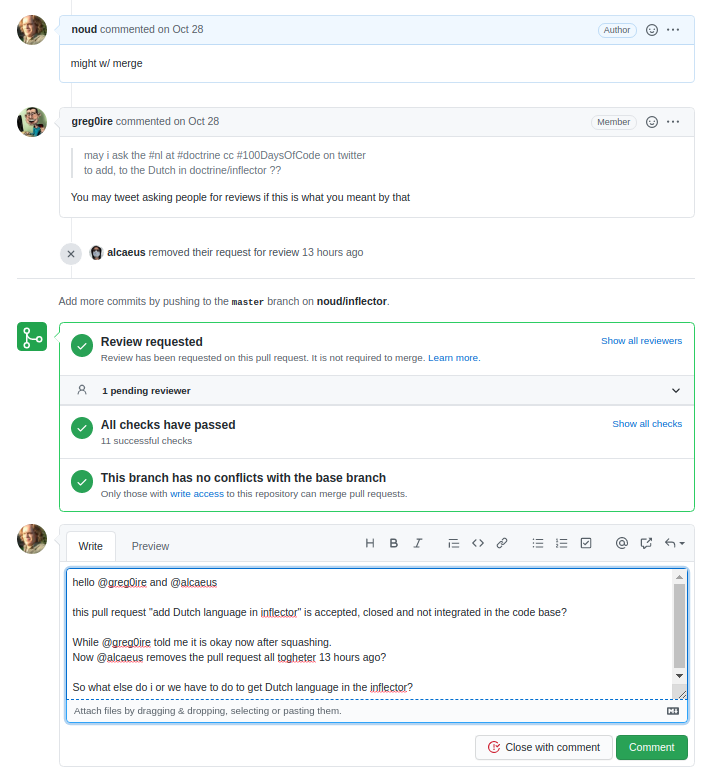This screenshot has height=768, width=706.
Task: Click green check next to no conflicts message
Action: tap(82, 481)
